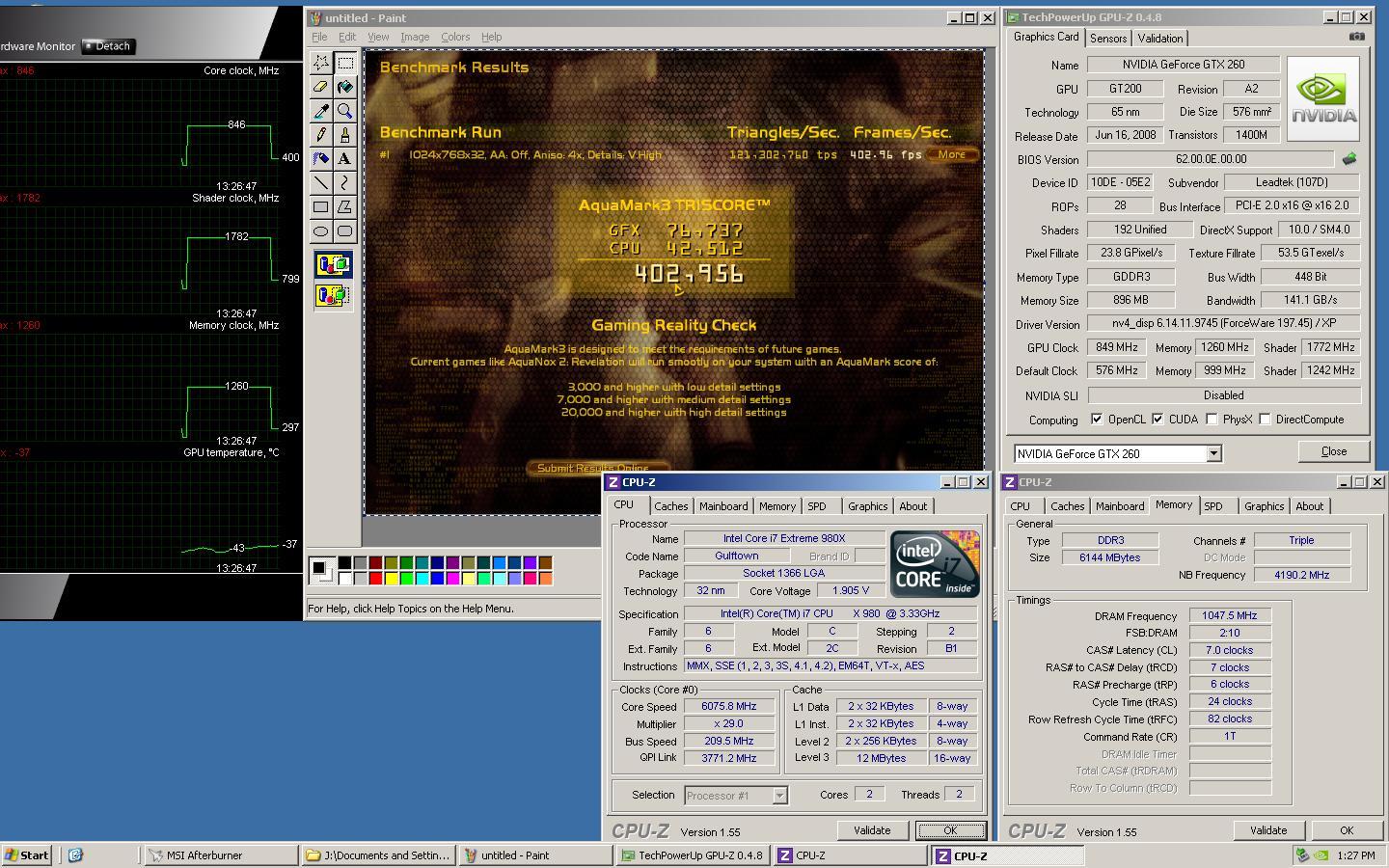Select the Line tool in Paint

(321, 183)
